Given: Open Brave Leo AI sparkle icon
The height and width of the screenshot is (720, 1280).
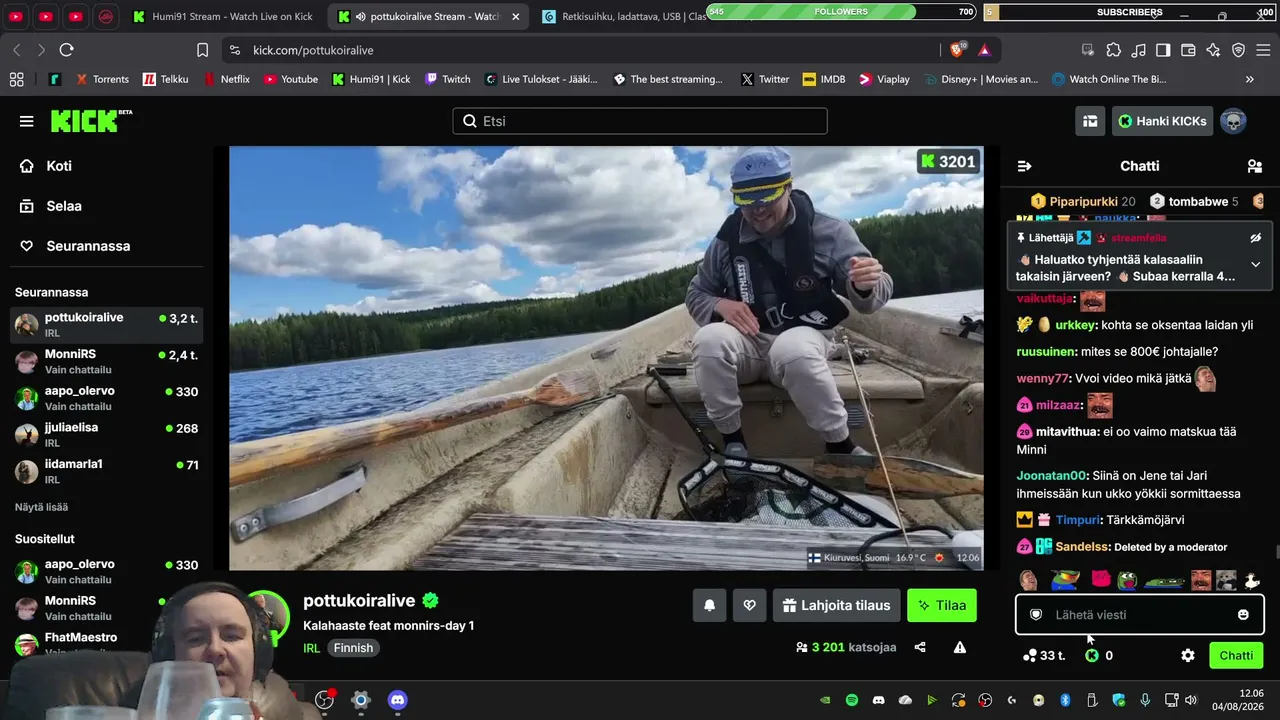Looking at the screenshot, I should coord(1213,50).
